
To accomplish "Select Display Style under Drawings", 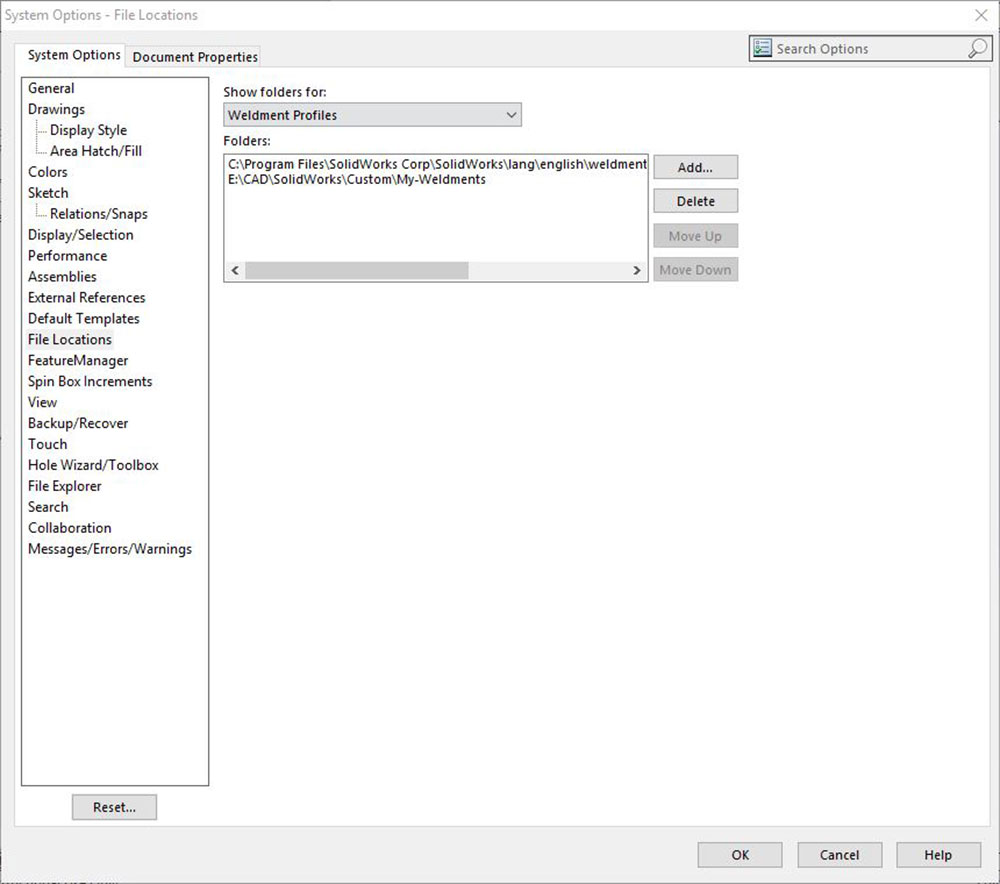I will click(88, 130).
